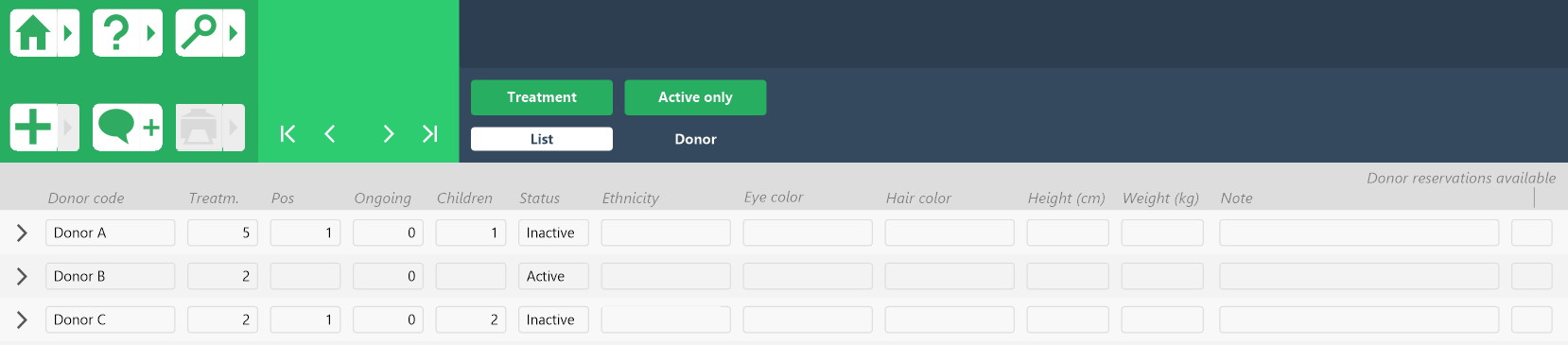Click the green plus Add icon
The height and width of the screenshot is (345, 1568).
tap(33, 128)
